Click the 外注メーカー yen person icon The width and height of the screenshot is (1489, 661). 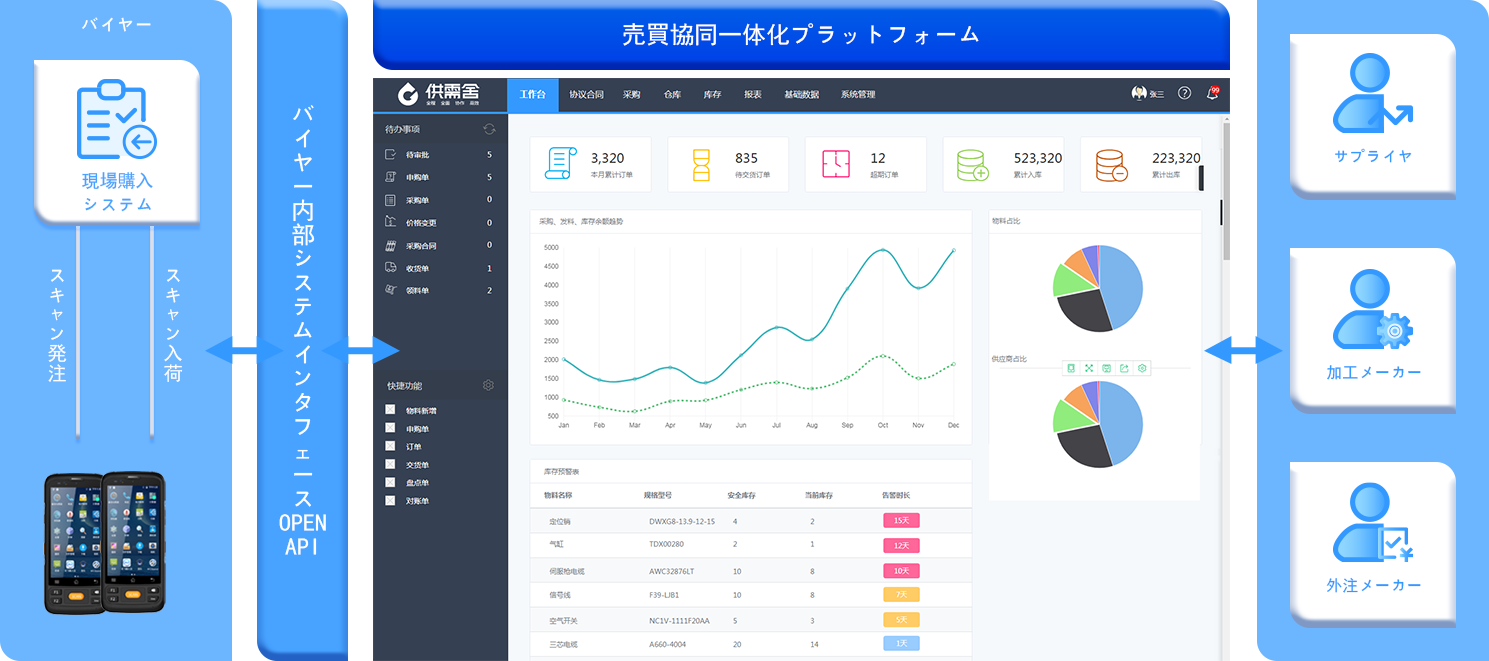[x=1372, y=523]
